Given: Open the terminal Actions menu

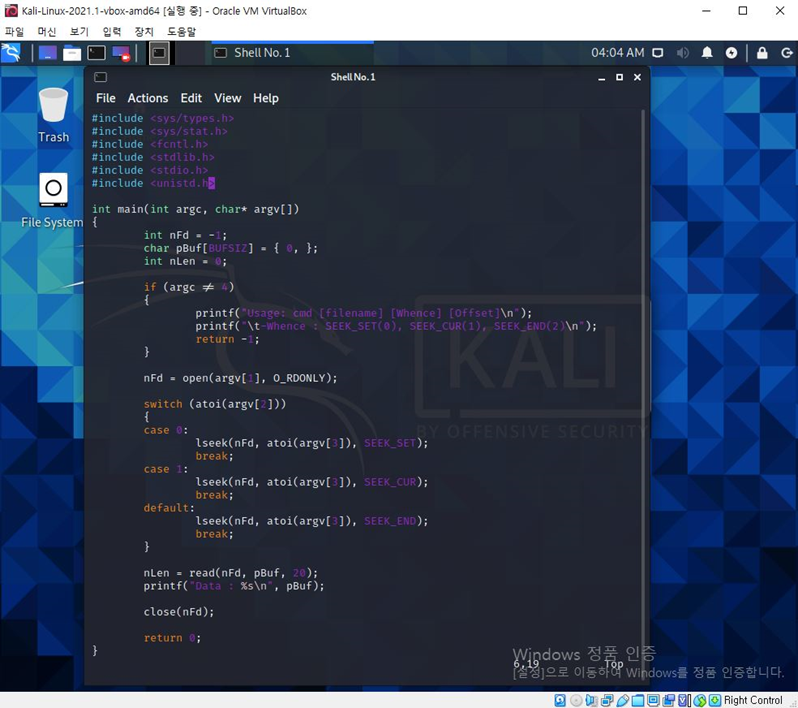Looking at the screenshot, I should [148, 98].
